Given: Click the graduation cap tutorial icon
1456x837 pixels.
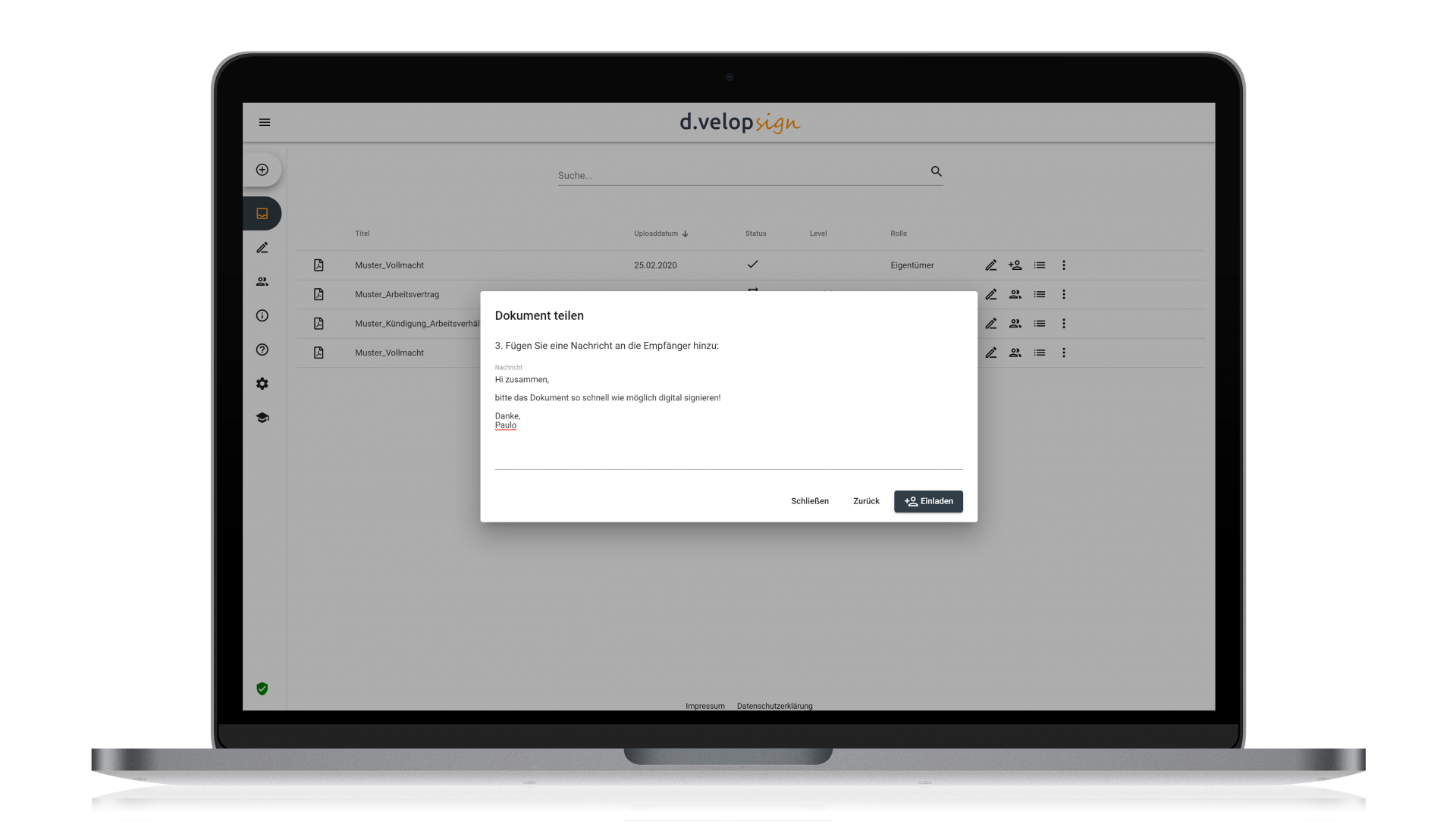Looking at the screenshot, I should click(x=262, y=418).
